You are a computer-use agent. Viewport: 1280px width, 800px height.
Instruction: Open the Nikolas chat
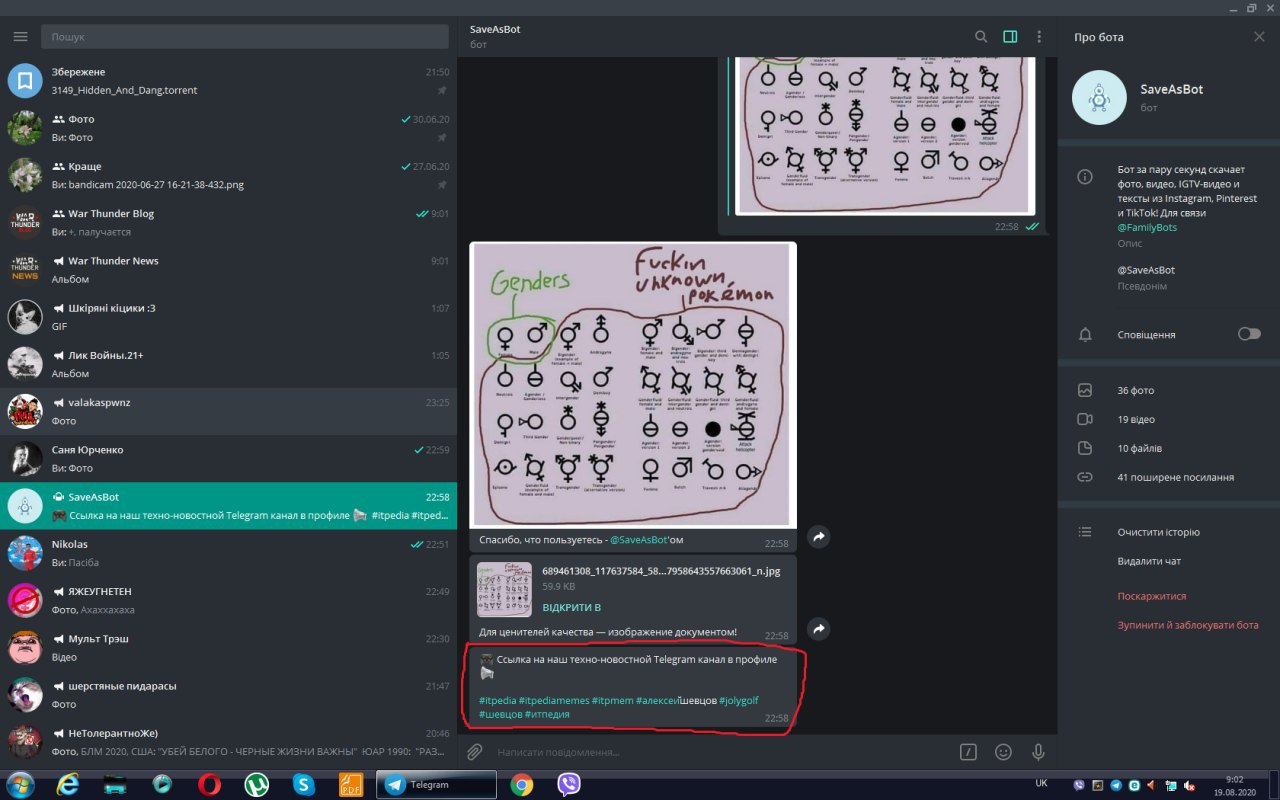tap(228, 553)
